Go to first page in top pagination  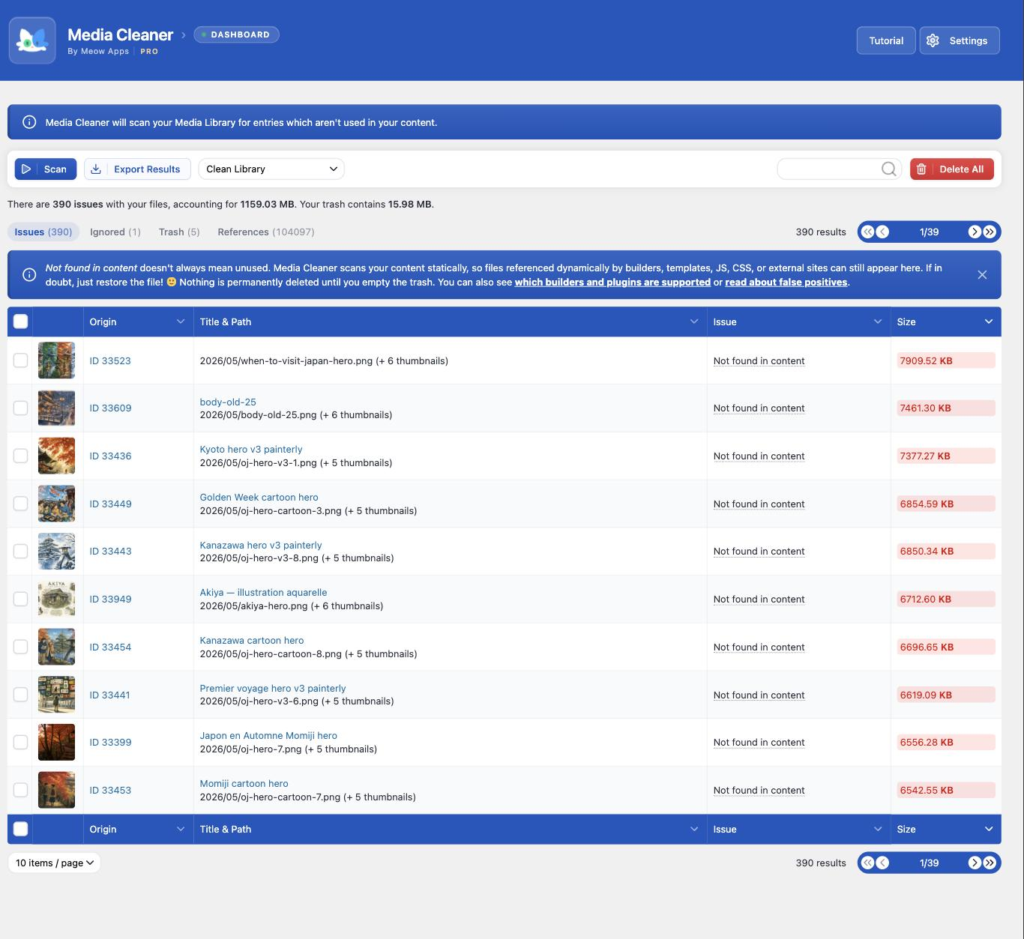pos(867,232)
